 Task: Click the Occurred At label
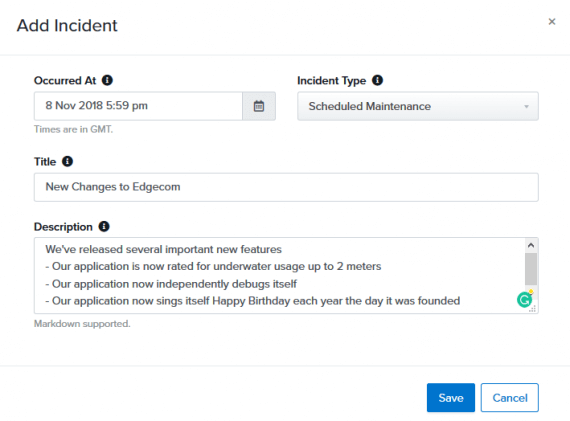[65, 80]
